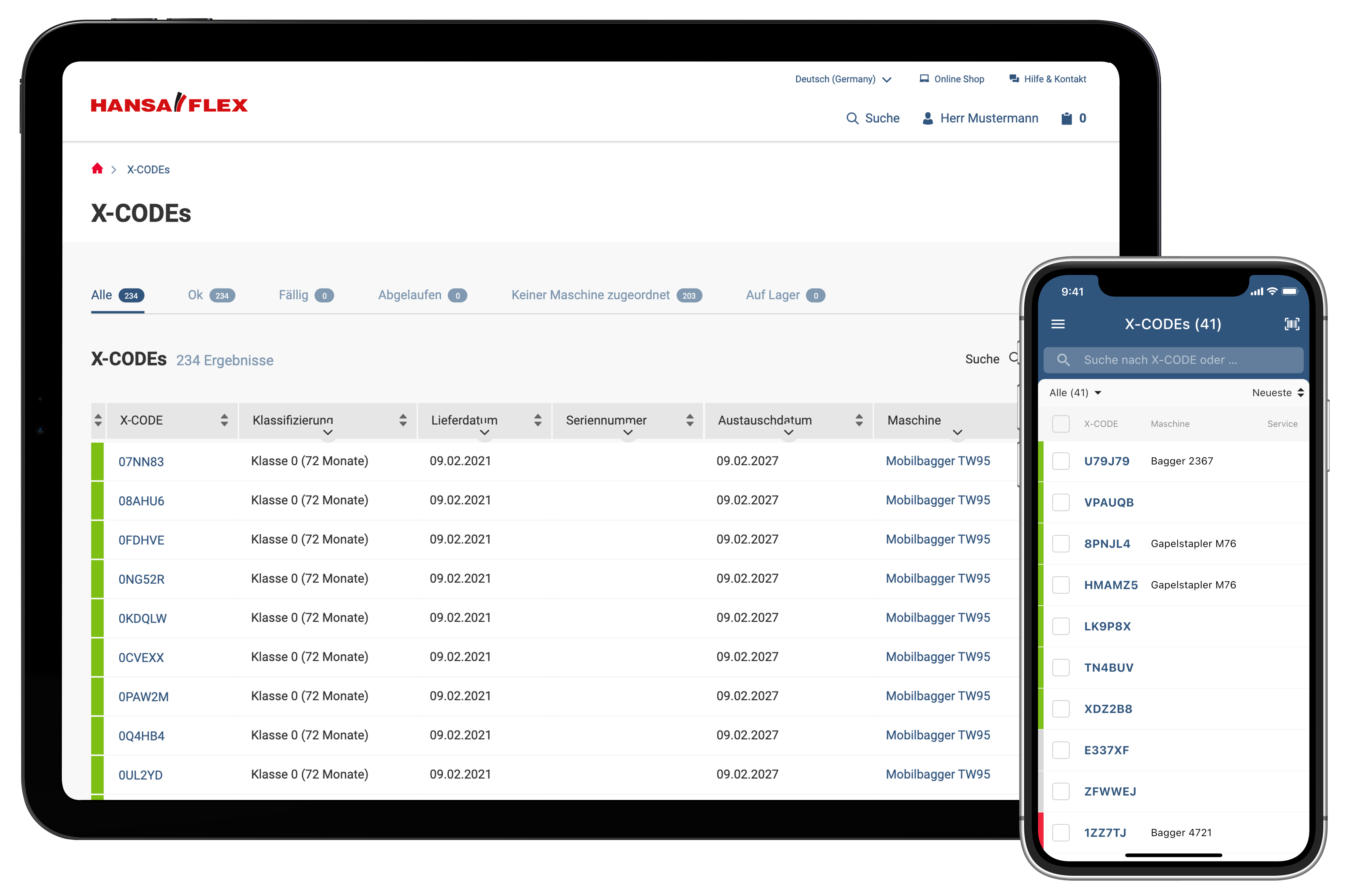Viewport: 1353px width, 896px height.
Task: Click the home breadcrumb icon
Action: pos(97,169)
